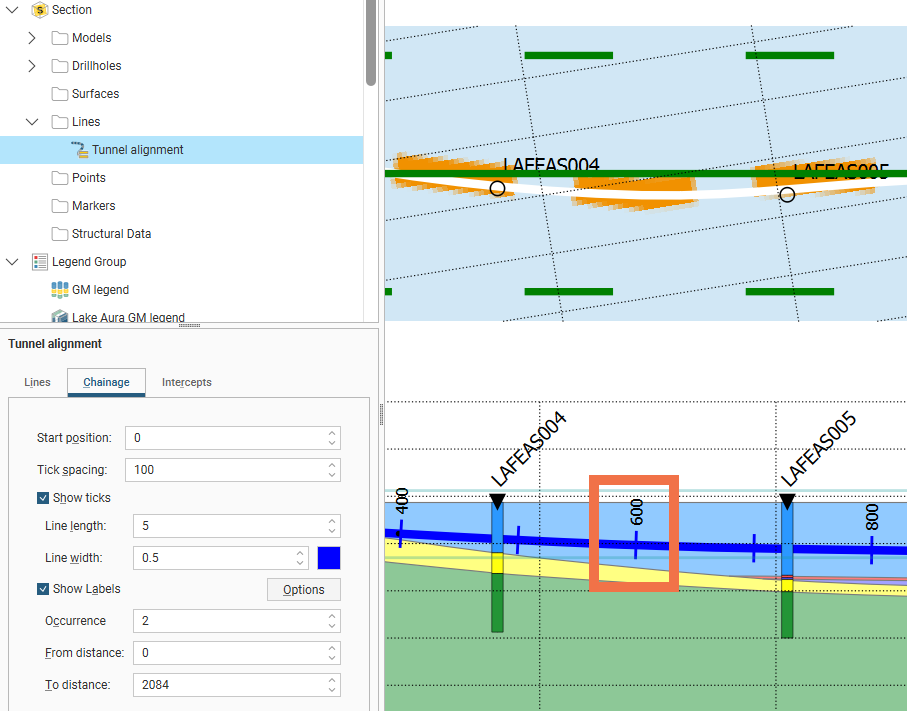Uncheck the Show ticks checkbox

click(x=43, y=498)
